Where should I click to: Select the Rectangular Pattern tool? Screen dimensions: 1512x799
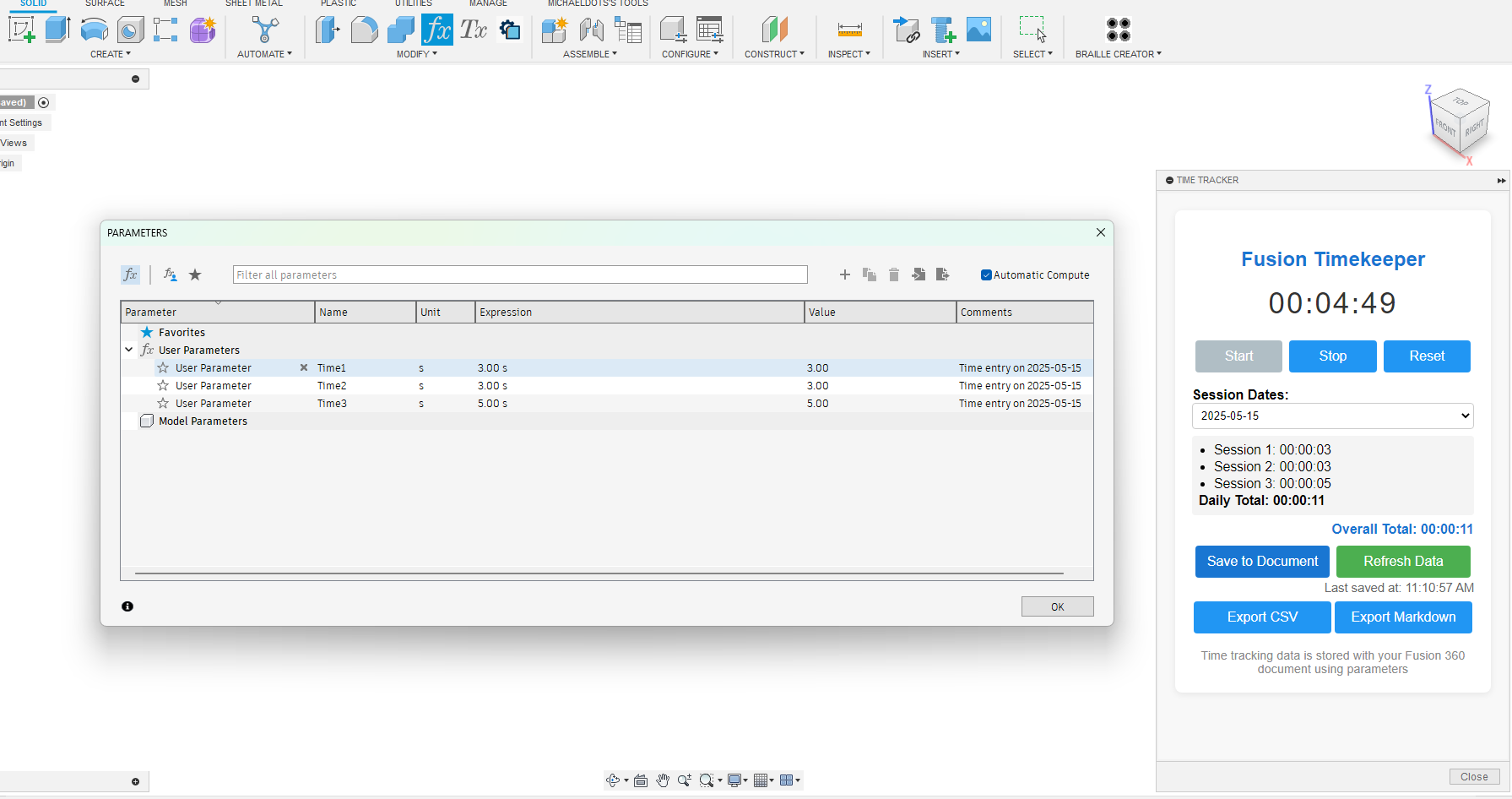click(x=165, y=30)
